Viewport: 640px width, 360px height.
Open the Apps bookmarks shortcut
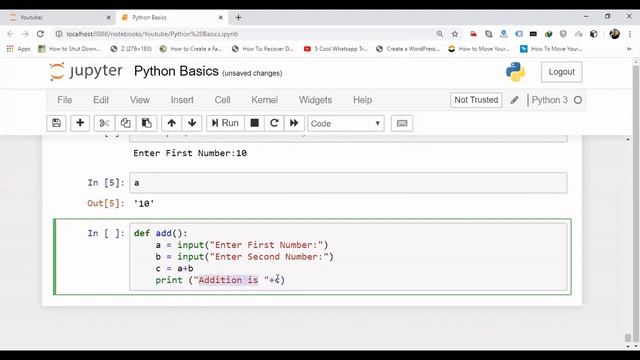pos(19,49)
